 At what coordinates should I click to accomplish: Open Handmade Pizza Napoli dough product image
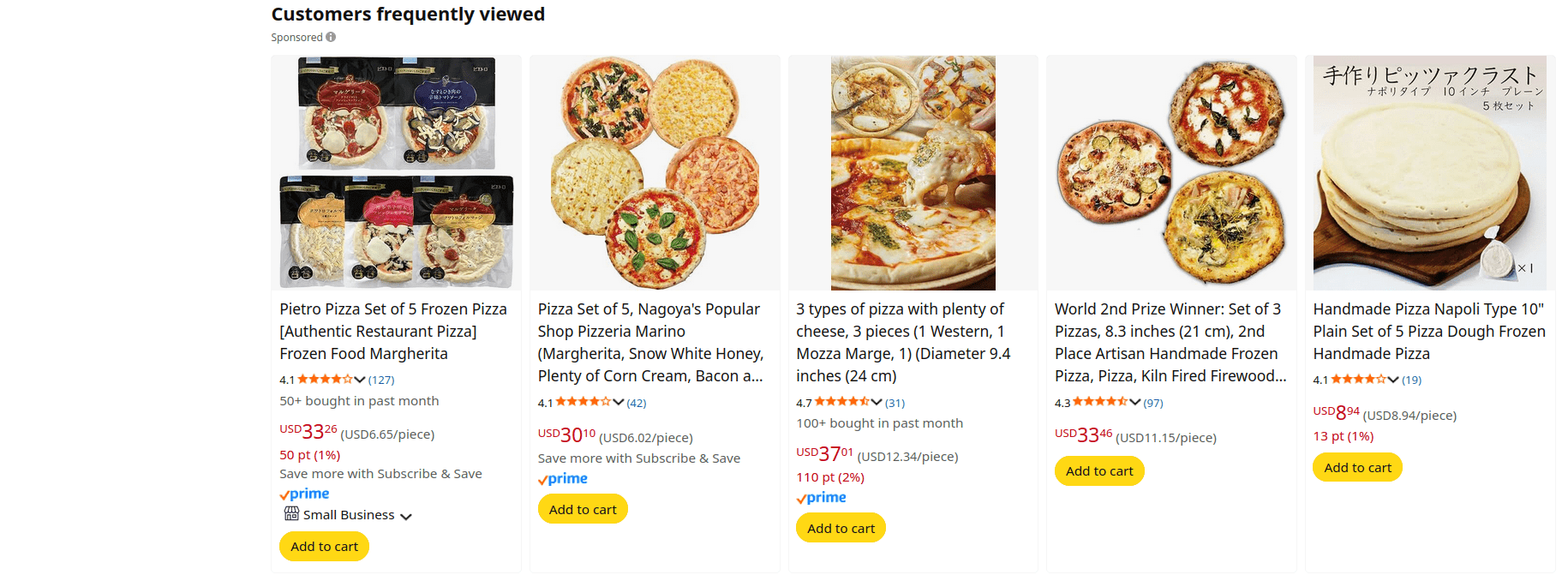(x=1429, y=173)
